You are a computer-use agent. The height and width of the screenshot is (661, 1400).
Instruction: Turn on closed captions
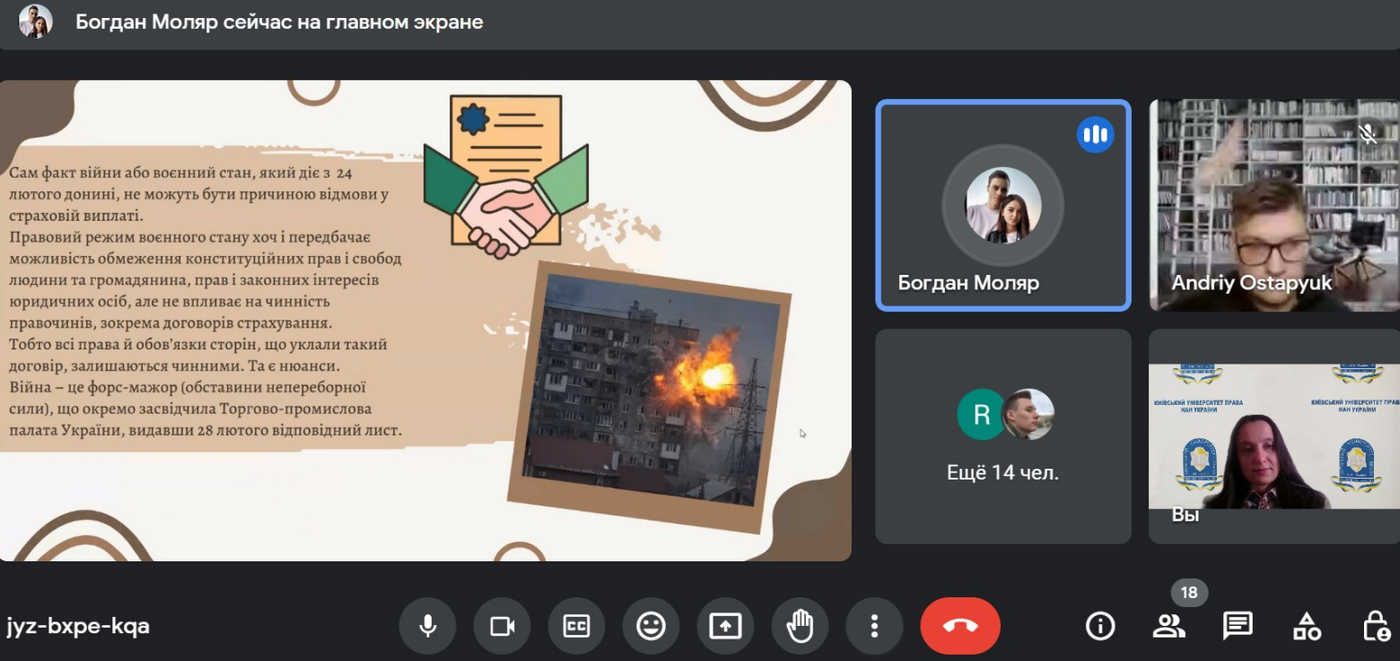click(x=576, y=626)
